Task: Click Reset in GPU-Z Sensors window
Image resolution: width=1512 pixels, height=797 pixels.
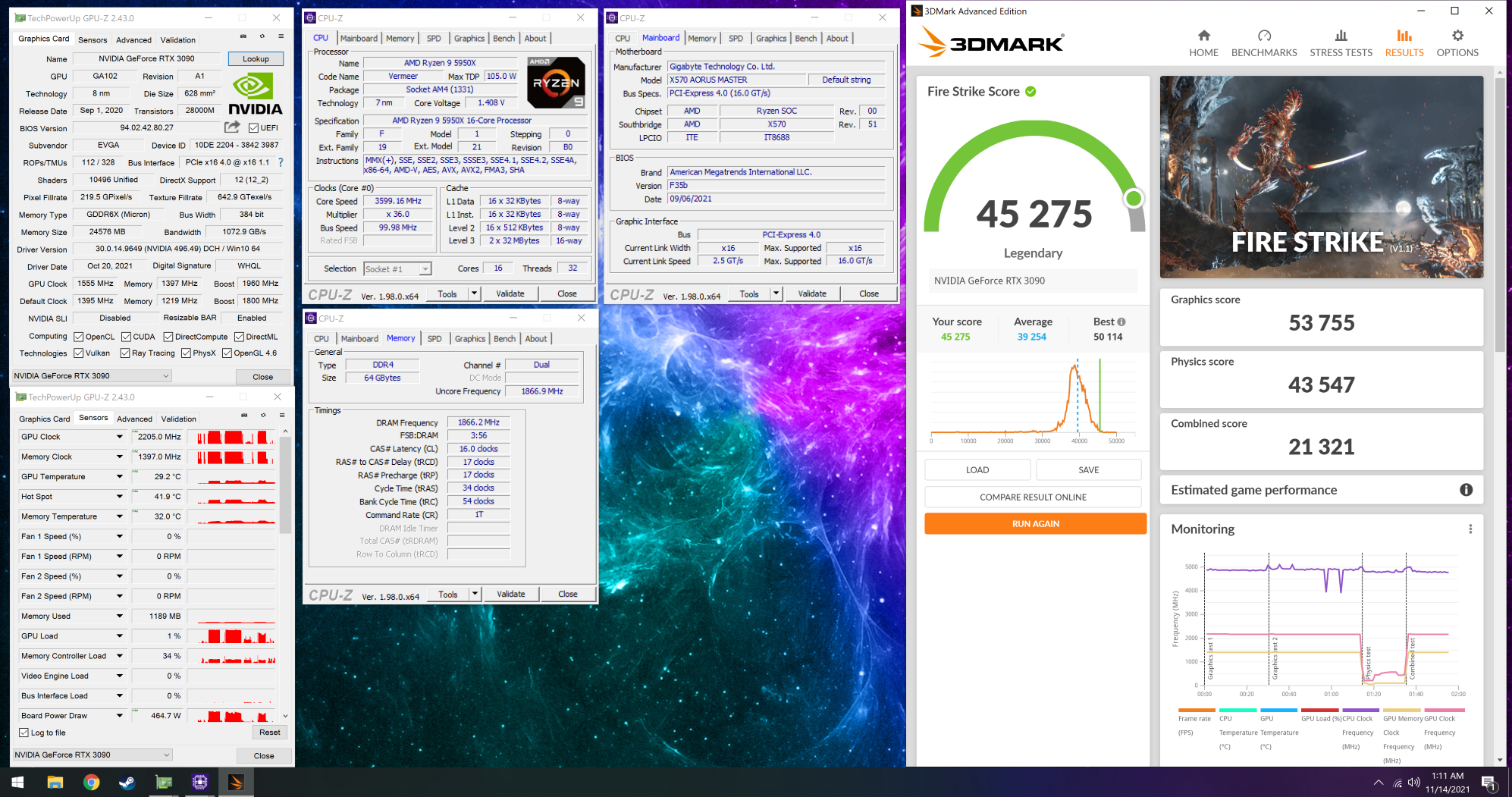Action: click(270, 733)
